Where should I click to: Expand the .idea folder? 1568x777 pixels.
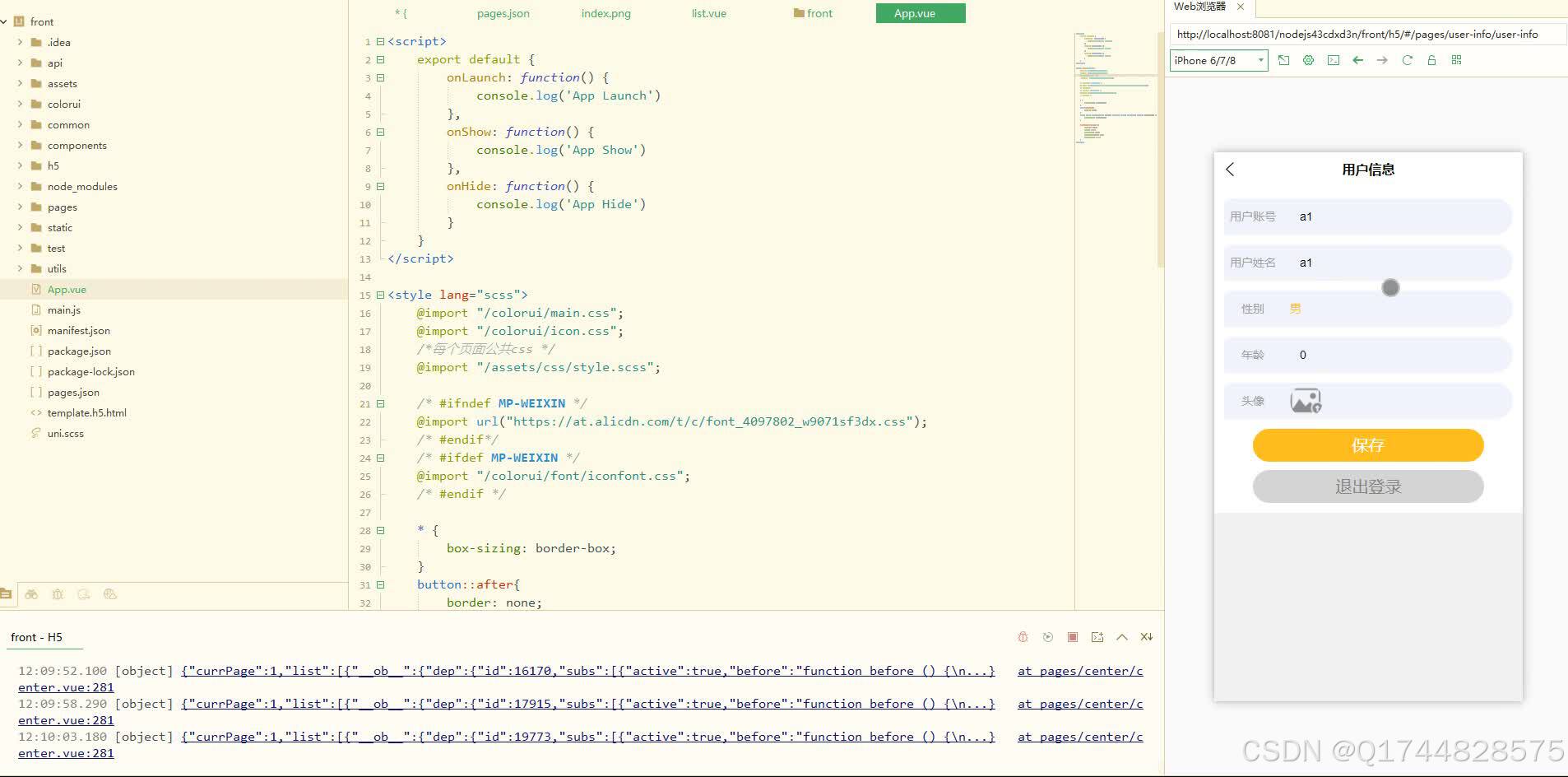(x=20, y=42)
